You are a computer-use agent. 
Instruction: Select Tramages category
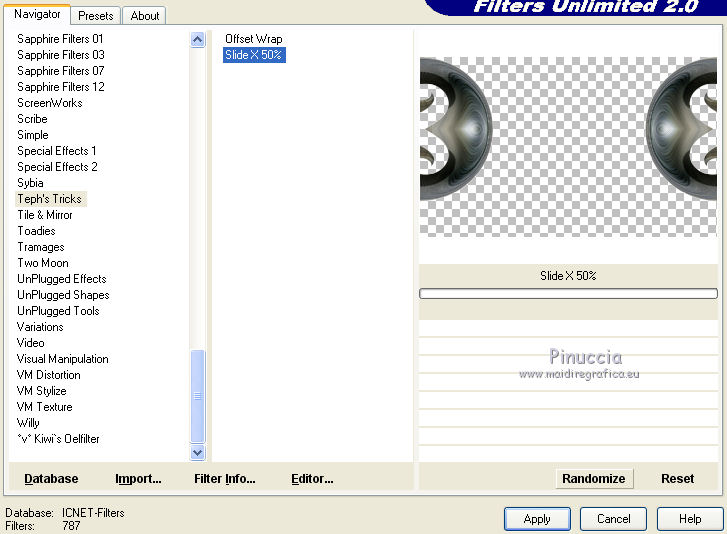click(41, 247)
